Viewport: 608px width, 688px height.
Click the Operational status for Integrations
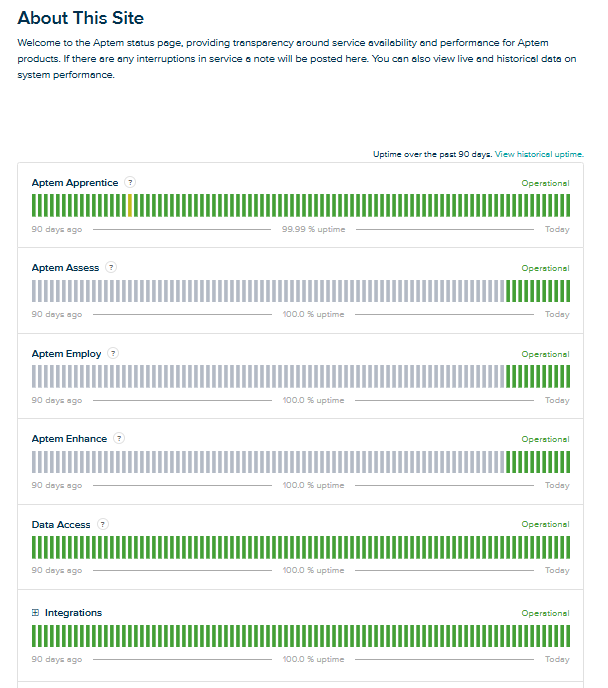point(545,613)
